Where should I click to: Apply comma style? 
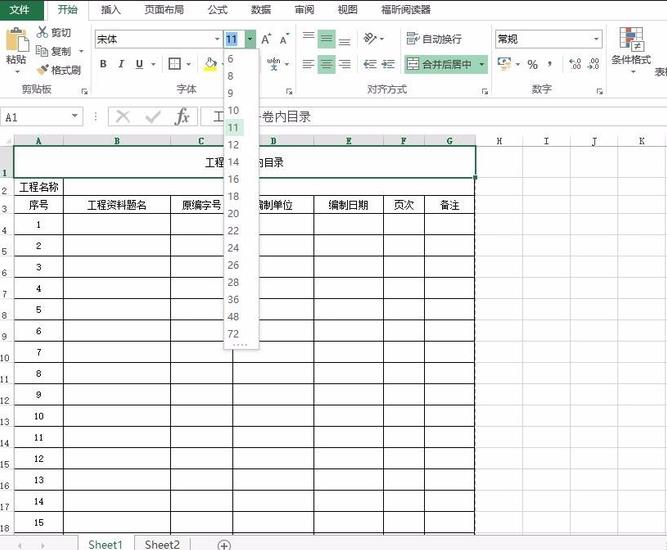pyautogui.click(x=550, y=64)
